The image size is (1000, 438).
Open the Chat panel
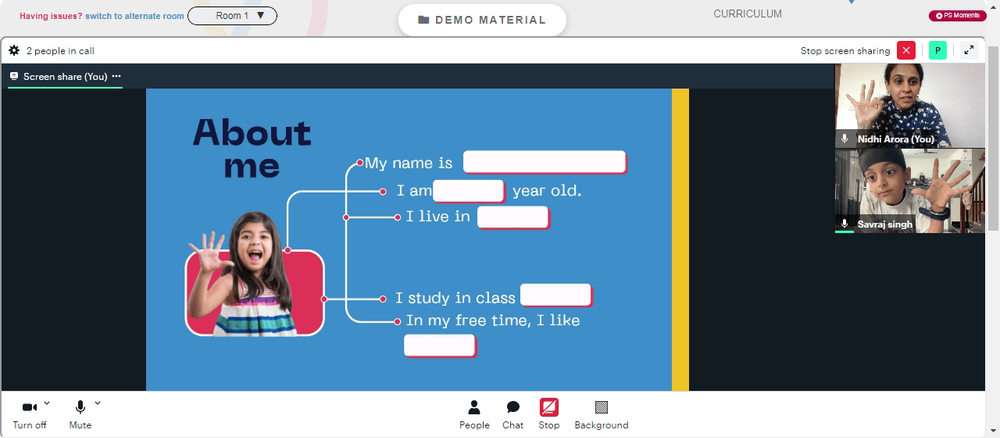[x=513, y=414]
